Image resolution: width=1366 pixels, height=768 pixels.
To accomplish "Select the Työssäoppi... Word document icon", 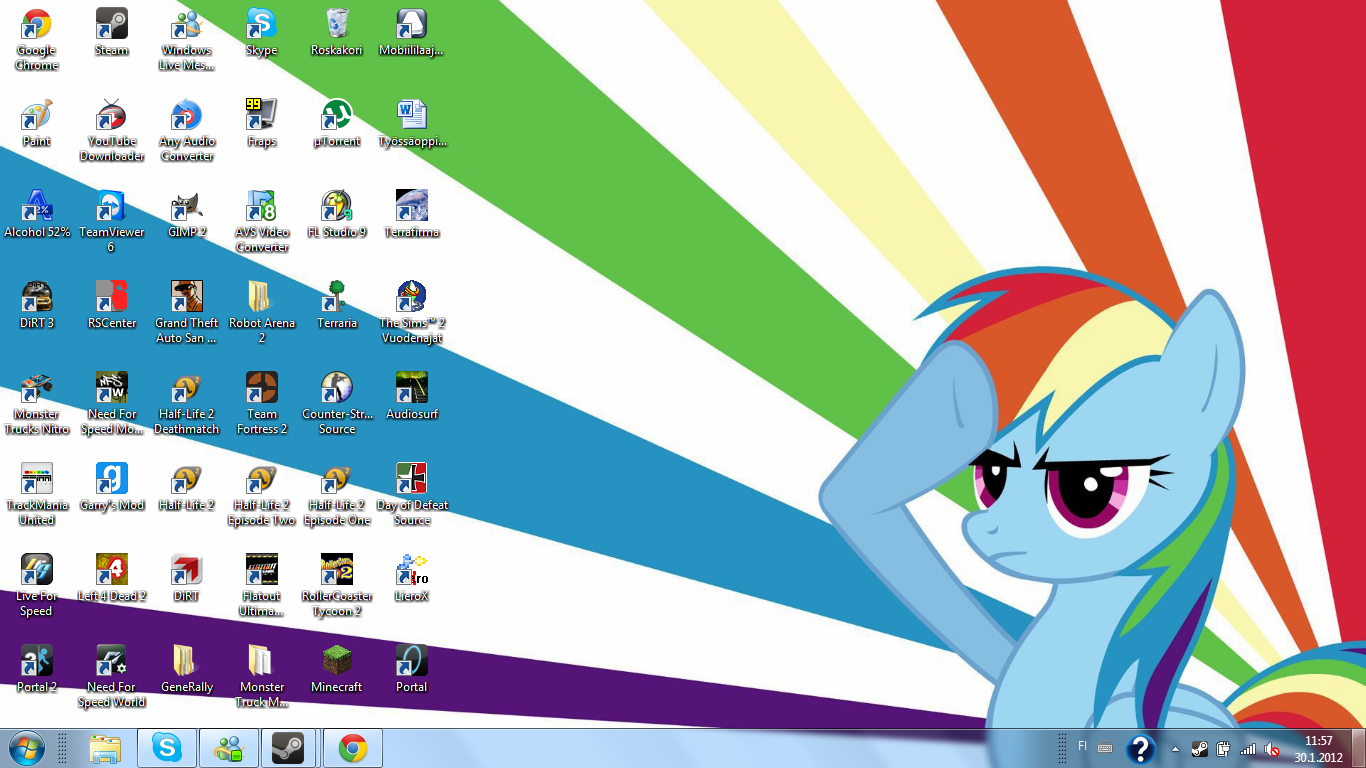I will tap(412, 124).
